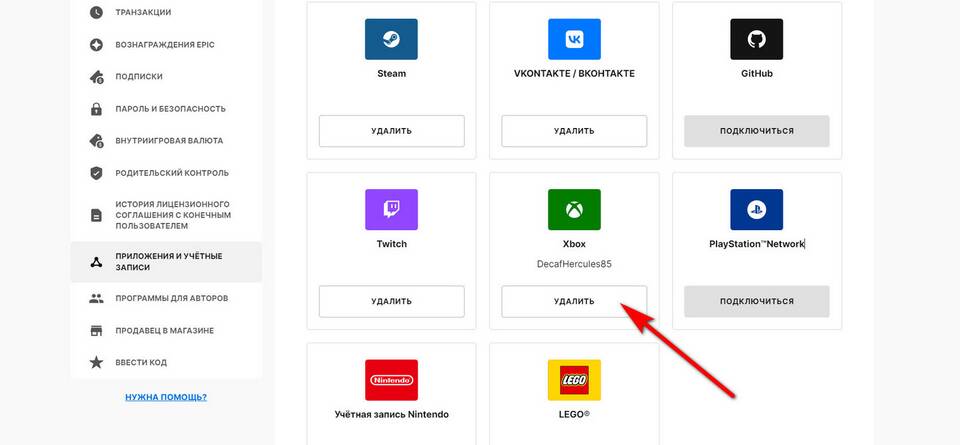The width and height of the screenshot is (960, 445).
Task: Click the yellow LEGO logo tile
Action: (x=574, y=380)
